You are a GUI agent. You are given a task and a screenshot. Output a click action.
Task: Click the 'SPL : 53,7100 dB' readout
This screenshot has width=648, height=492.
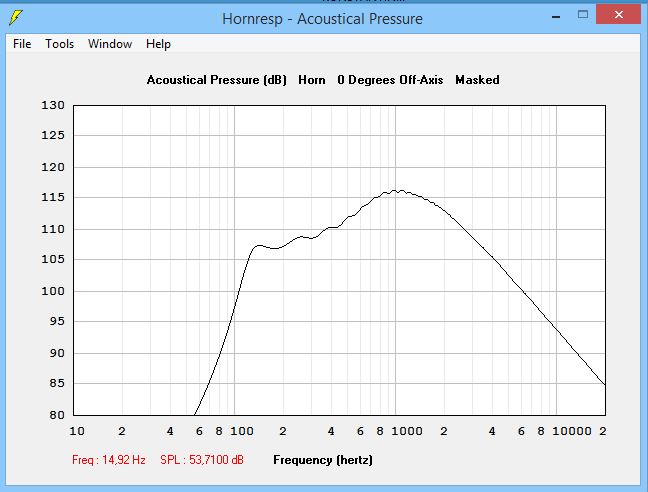coord(202,460)
